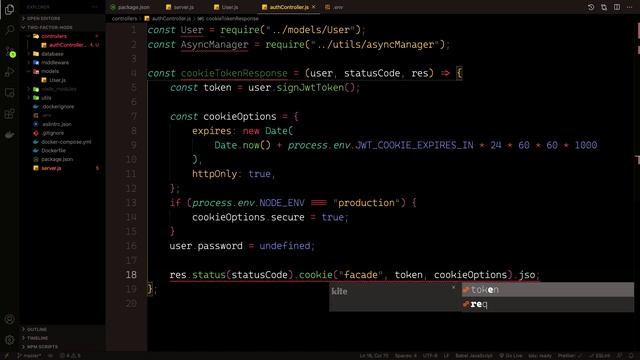Click the Prettier status bar item
Viewport: 640px width, 360px height.
tap(569, 356)
